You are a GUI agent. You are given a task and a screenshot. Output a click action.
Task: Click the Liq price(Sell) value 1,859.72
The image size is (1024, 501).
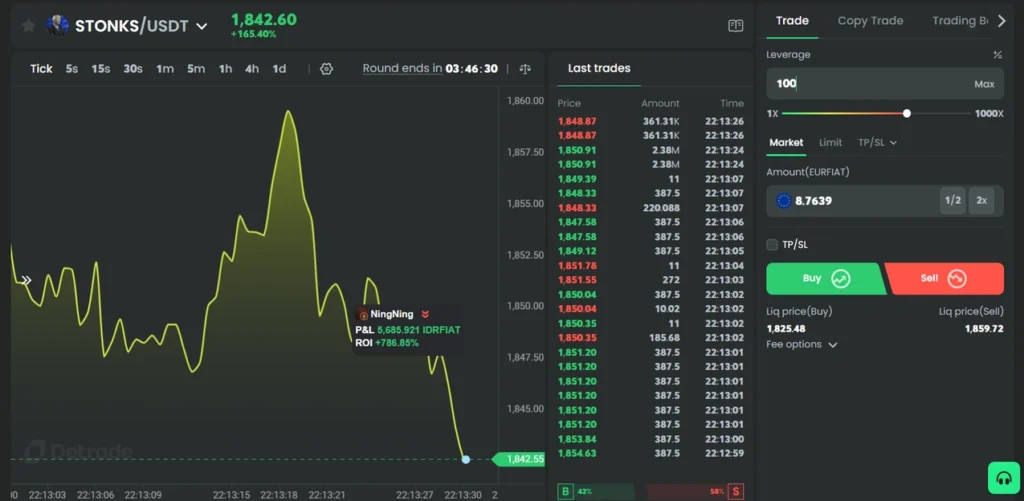[984, 329]
